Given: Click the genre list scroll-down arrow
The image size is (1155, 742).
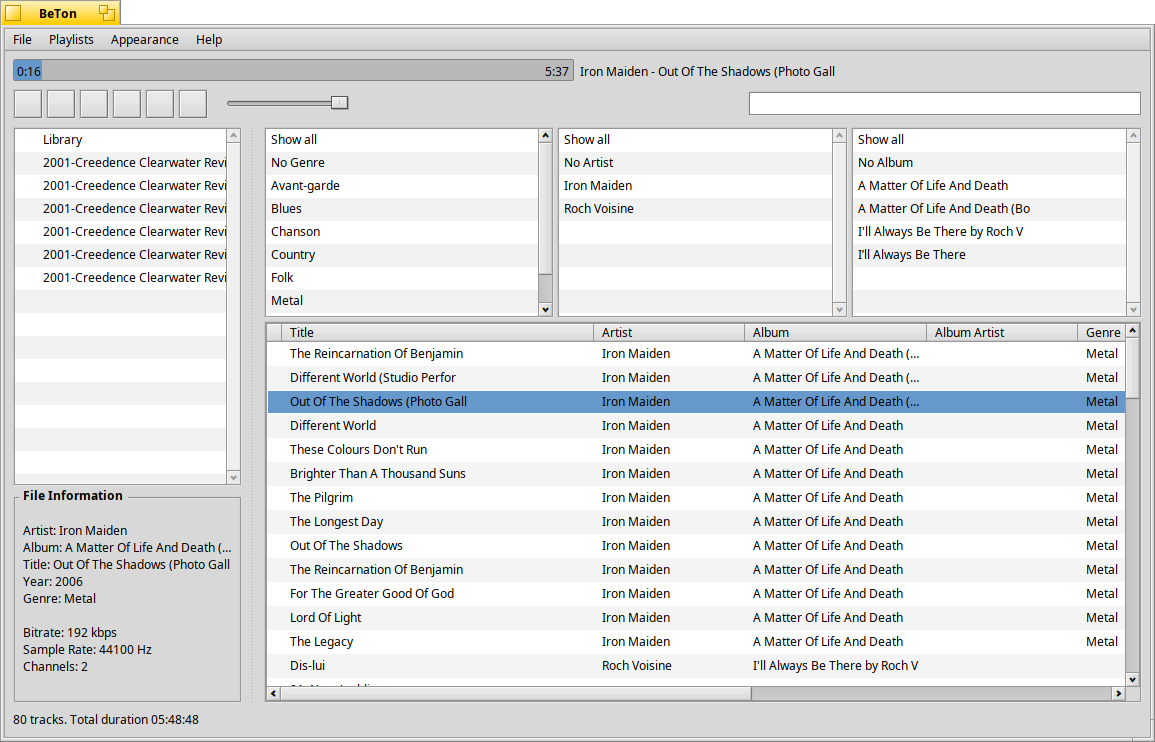Looking at the screenshot, I should tap(545, 309).
